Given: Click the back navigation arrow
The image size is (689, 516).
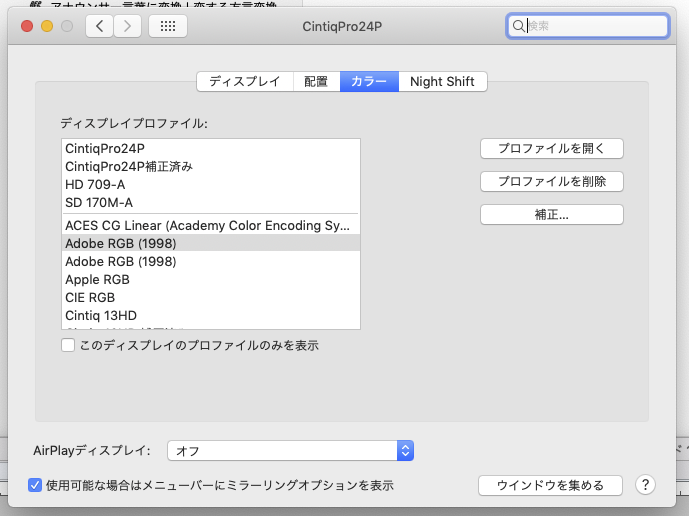Looking at the screenshot, I should 100,27.
